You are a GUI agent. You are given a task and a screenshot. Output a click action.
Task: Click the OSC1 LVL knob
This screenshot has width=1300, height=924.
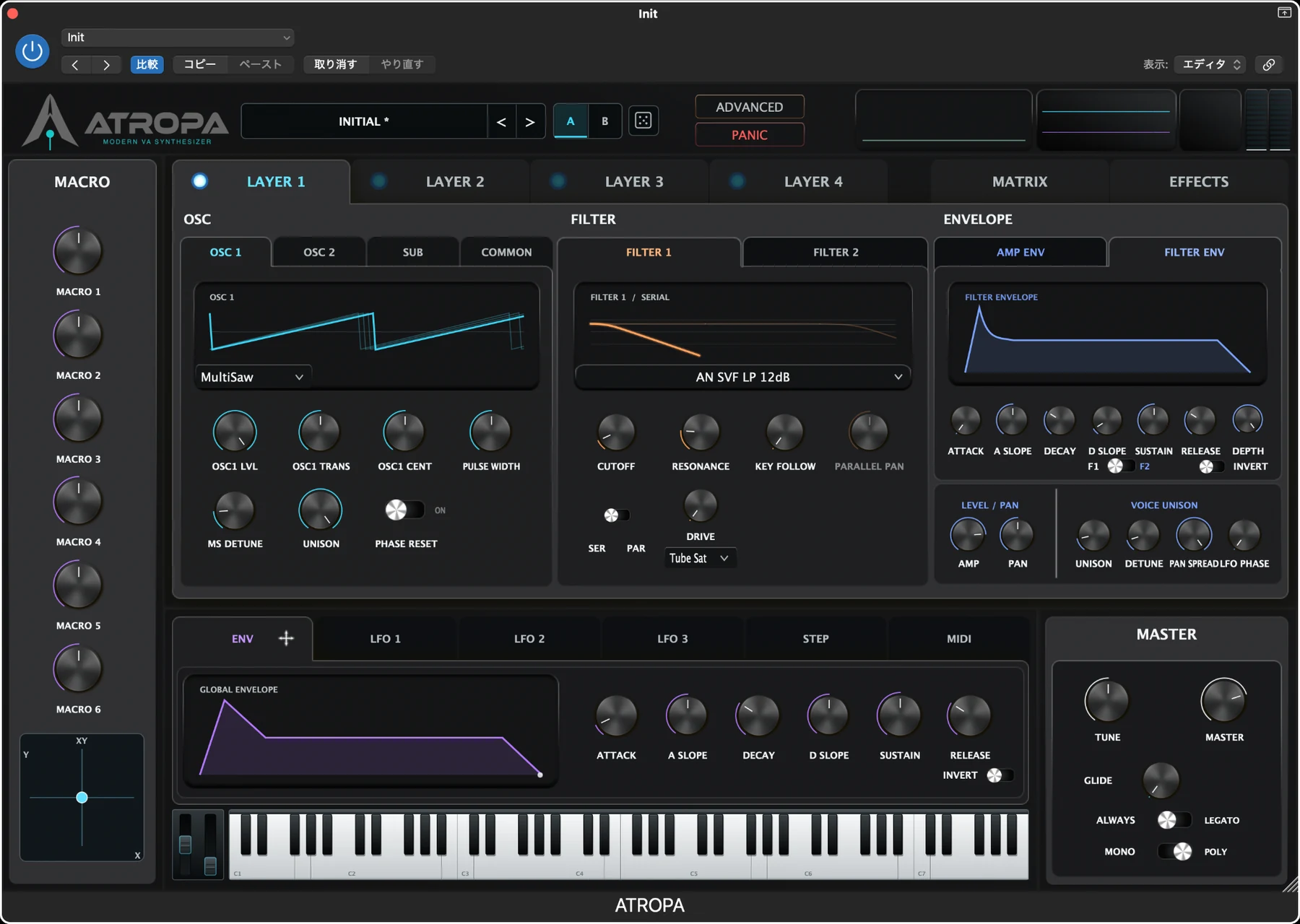(235, 432)
